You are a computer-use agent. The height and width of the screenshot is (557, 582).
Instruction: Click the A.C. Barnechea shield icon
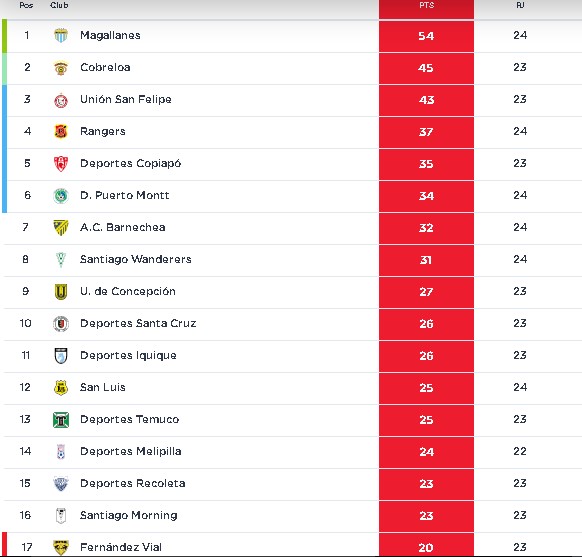click(x=61, y=228)
